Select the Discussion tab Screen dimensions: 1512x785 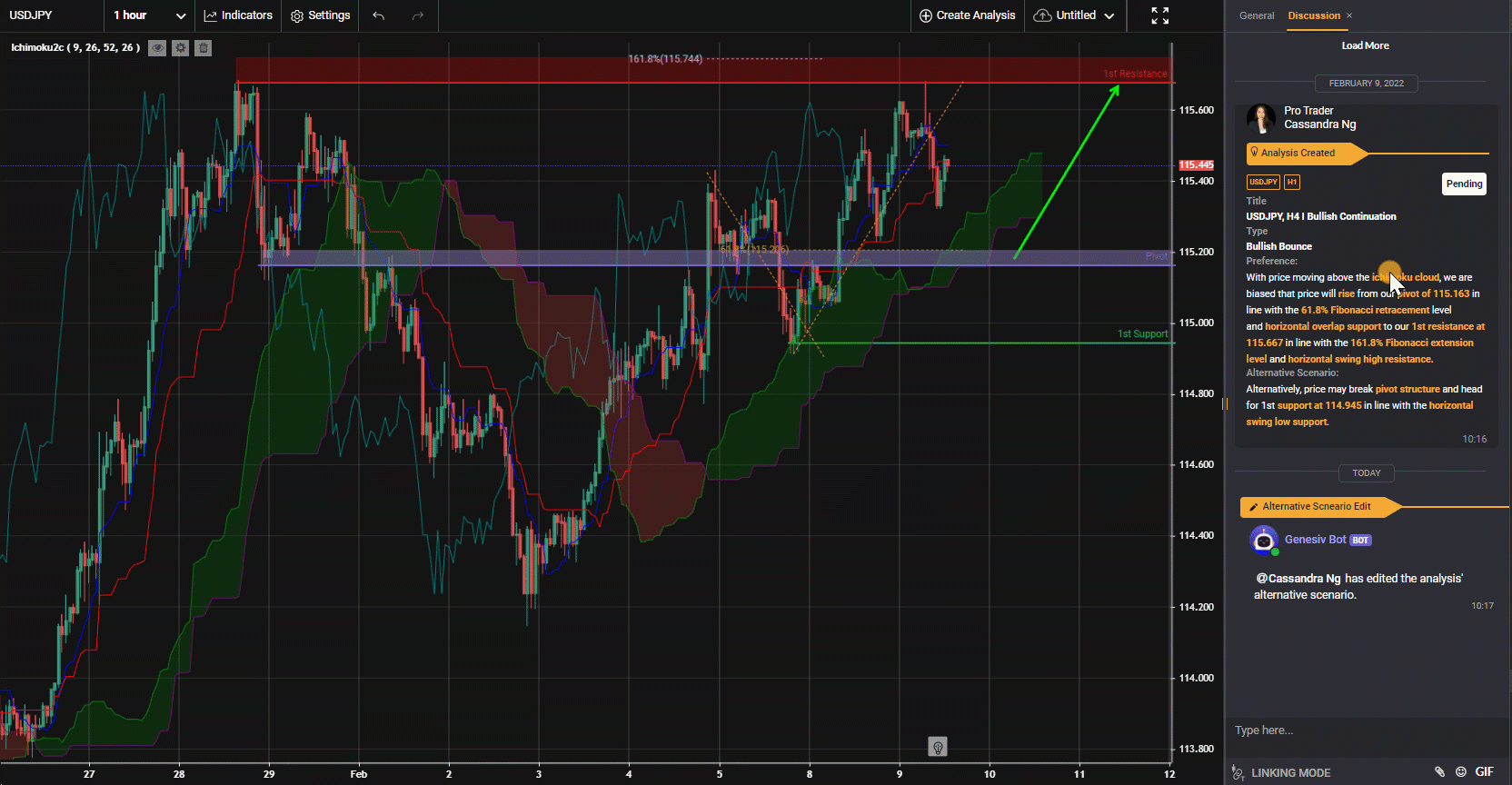pos(1314,15)
